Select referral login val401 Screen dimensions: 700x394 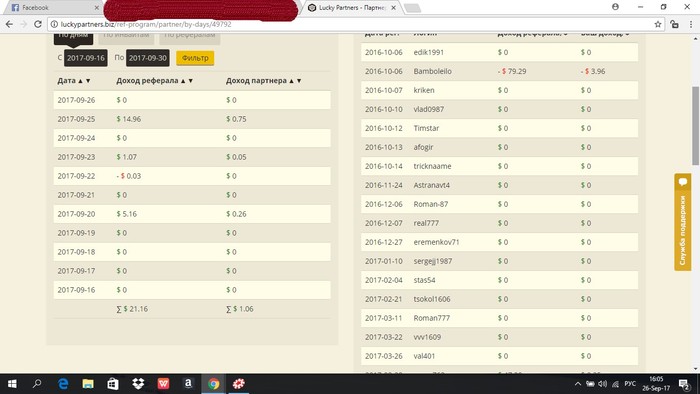click(x=424, y=356)
